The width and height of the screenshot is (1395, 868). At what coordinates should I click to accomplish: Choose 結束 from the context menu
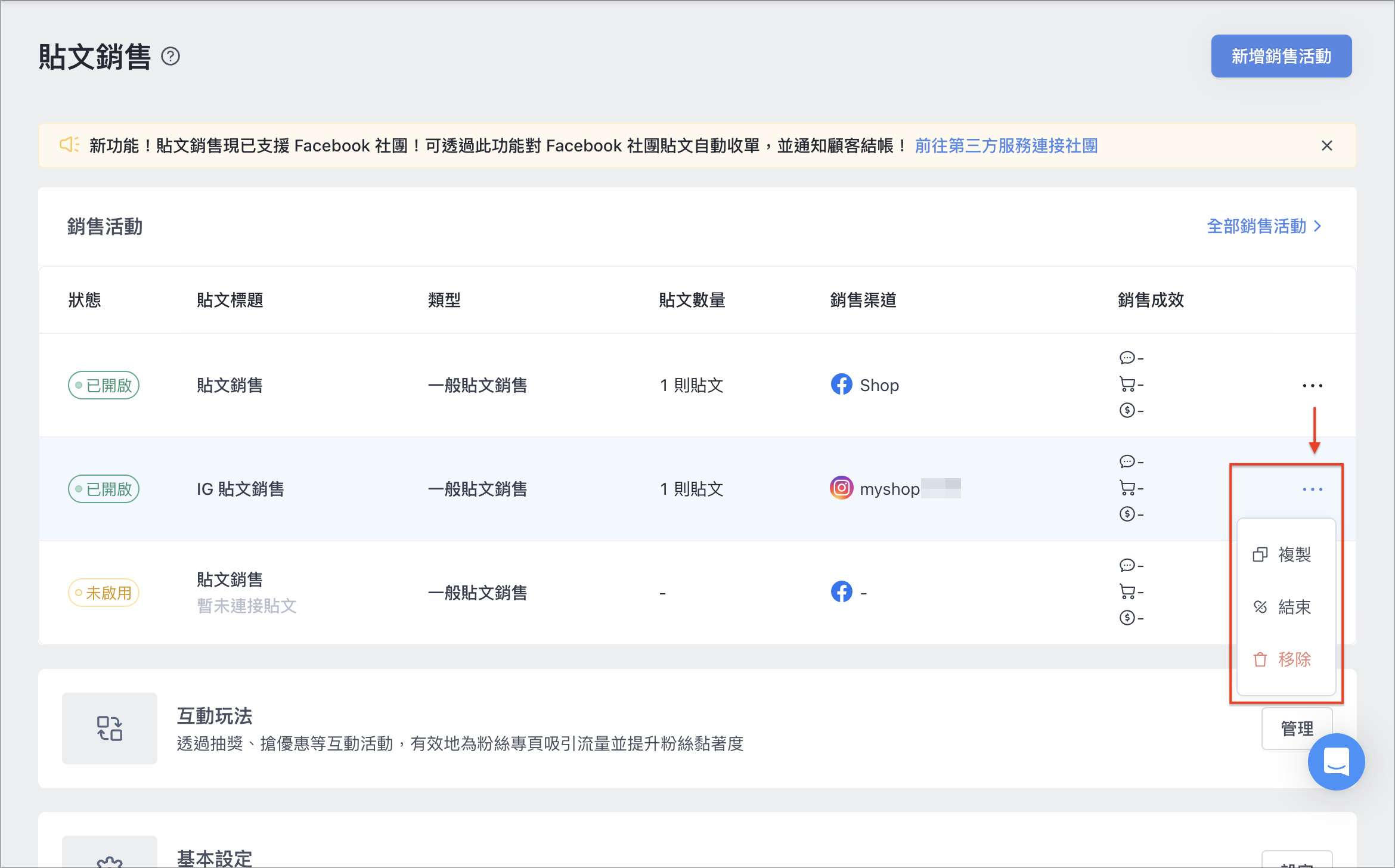click(x=1286, y=607)
